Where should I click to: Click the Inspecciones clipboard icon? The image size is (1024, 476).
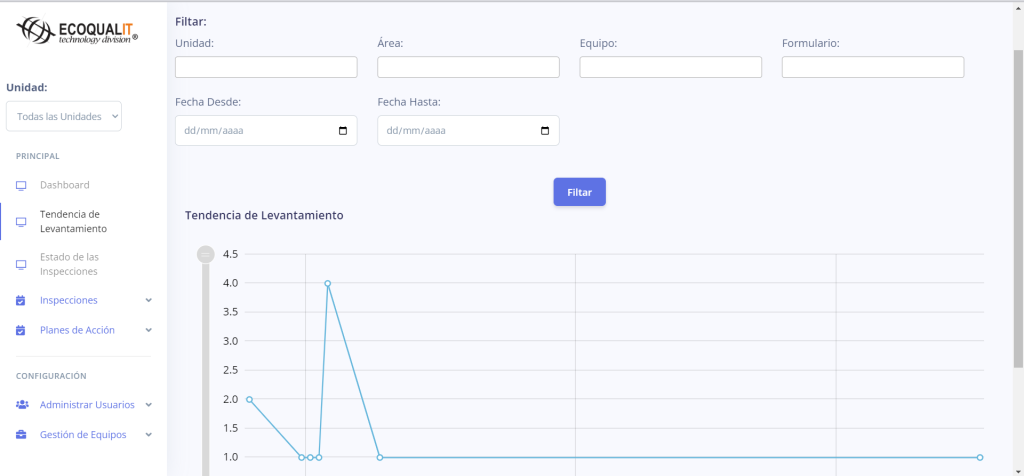point(21,300)
